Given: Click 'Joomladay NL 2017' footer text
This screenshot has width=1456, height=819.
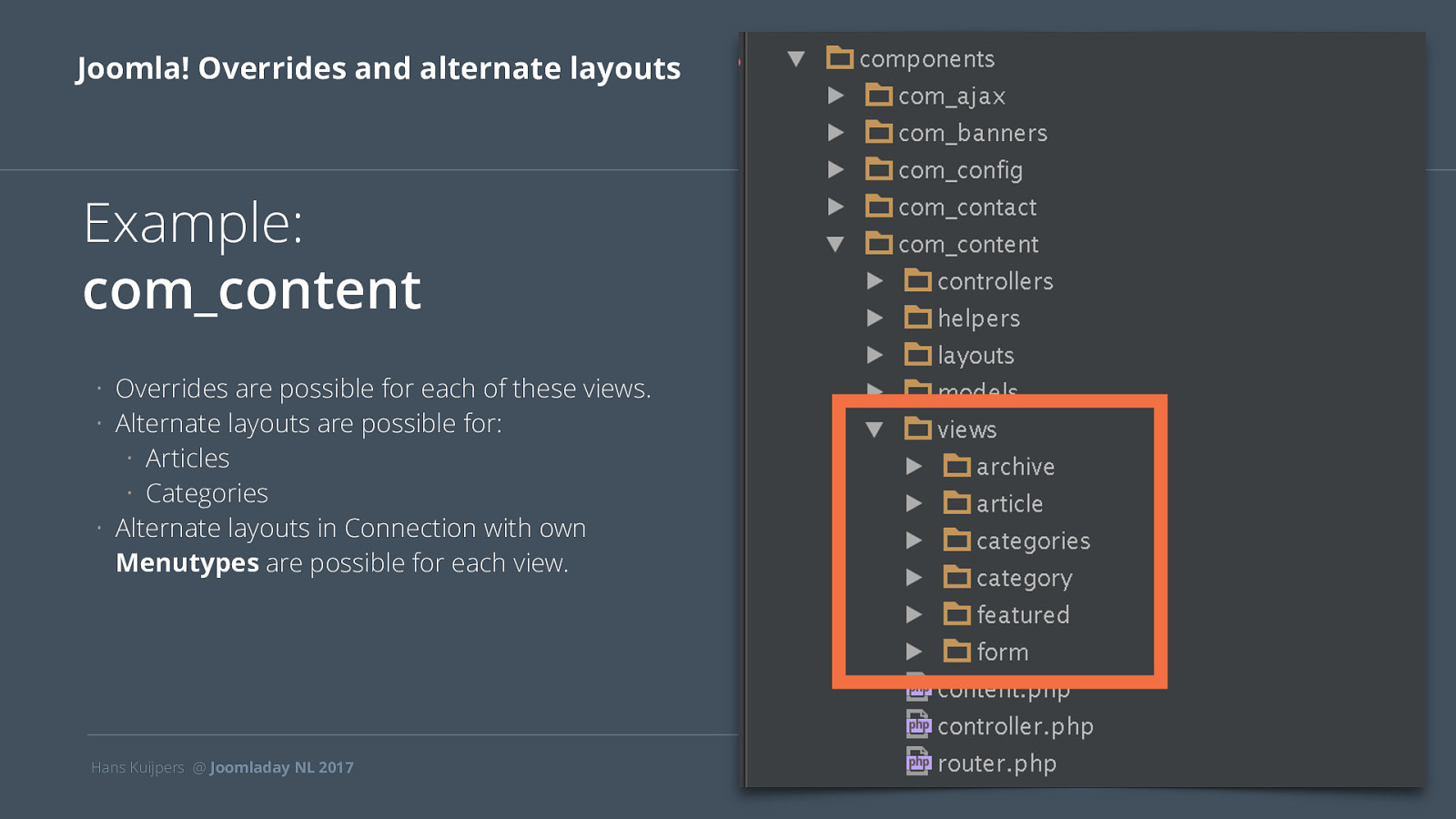Looking at the screenshot, I should tap(282, 767).
